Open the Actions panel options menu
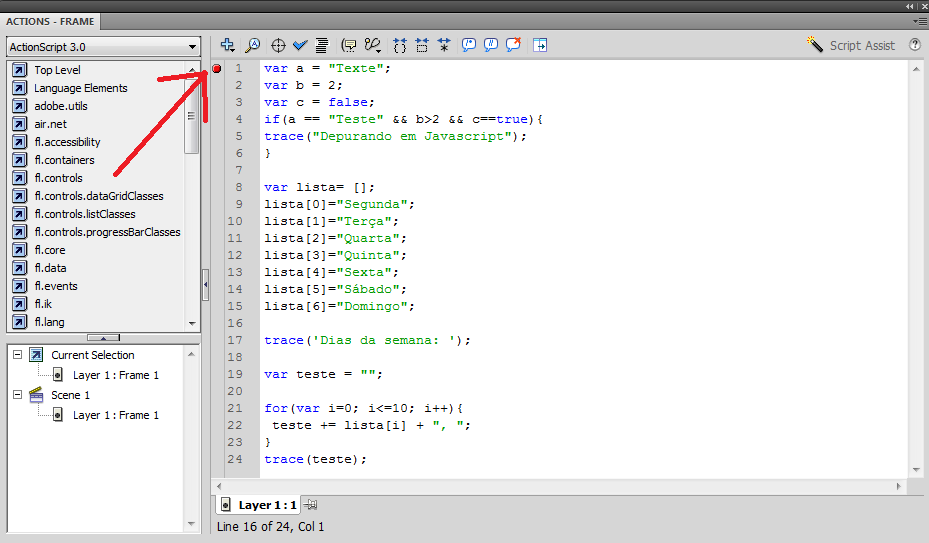929x543 pixels. coord(918,21)
